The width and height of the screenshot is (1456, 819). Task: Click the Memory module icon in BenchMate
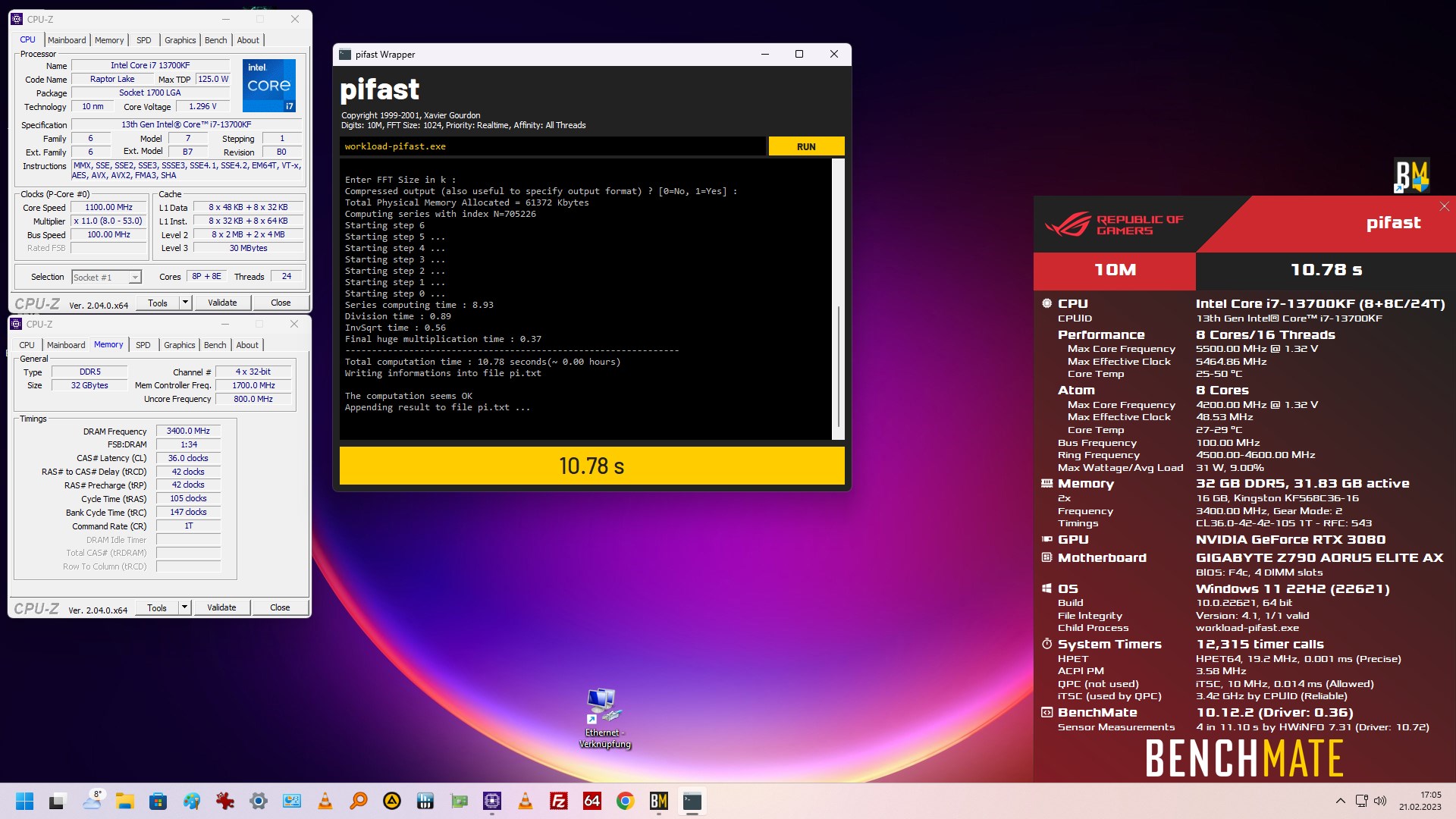tap(1046, 483)
